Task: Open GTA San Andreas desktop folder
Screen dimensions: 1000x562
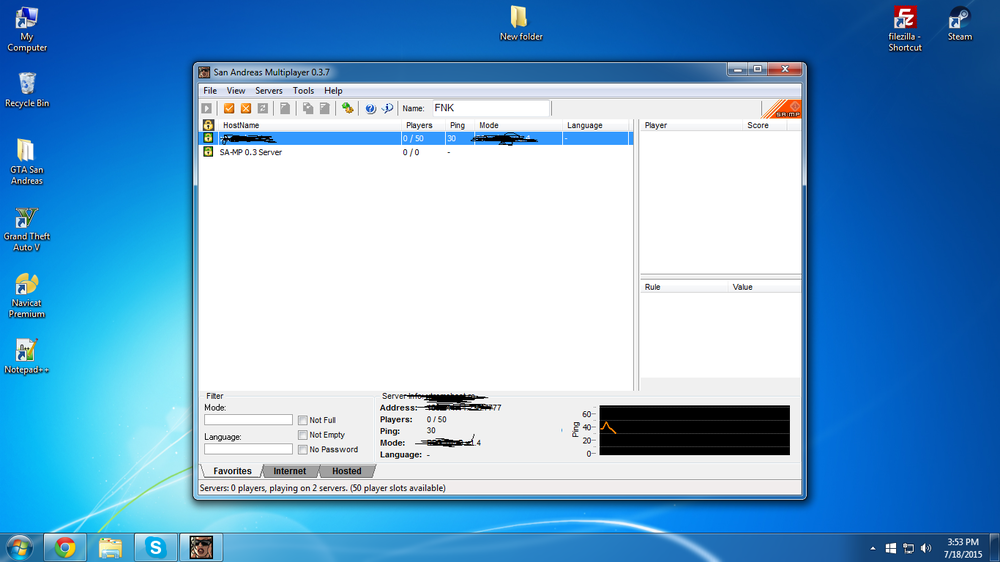Action: click(27, 161)
